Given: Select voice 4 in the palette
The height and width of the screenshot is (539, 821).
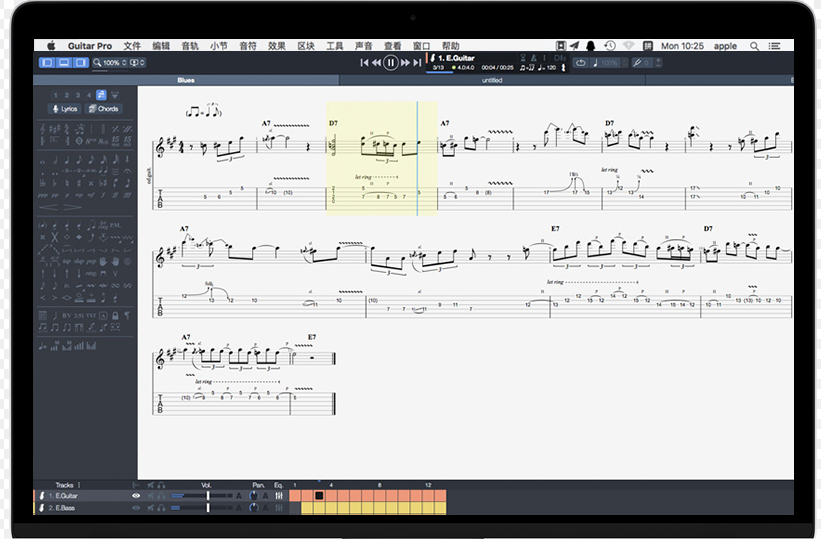Looking at the screenshot, I should pos(88,95).
